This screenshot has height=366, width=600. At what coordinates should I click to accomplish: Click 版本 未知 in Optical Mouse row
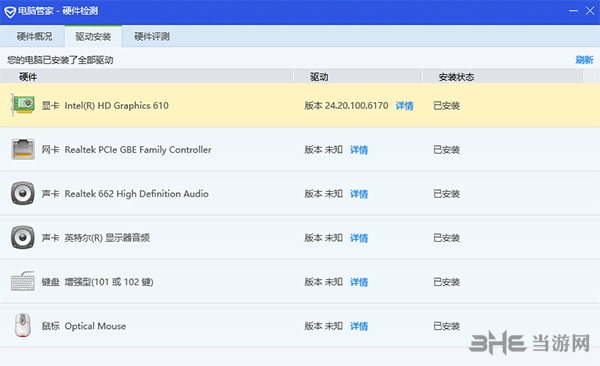[x=323, y=326]
